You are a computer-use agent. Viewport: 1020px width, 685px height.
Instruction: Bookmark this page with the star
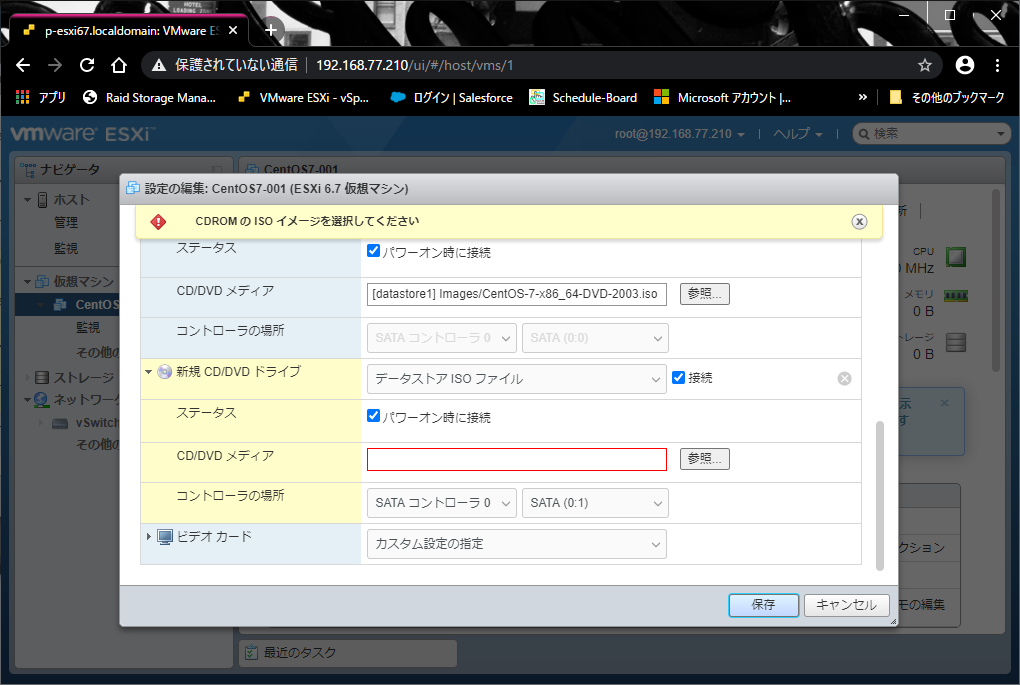click(924, 65)
